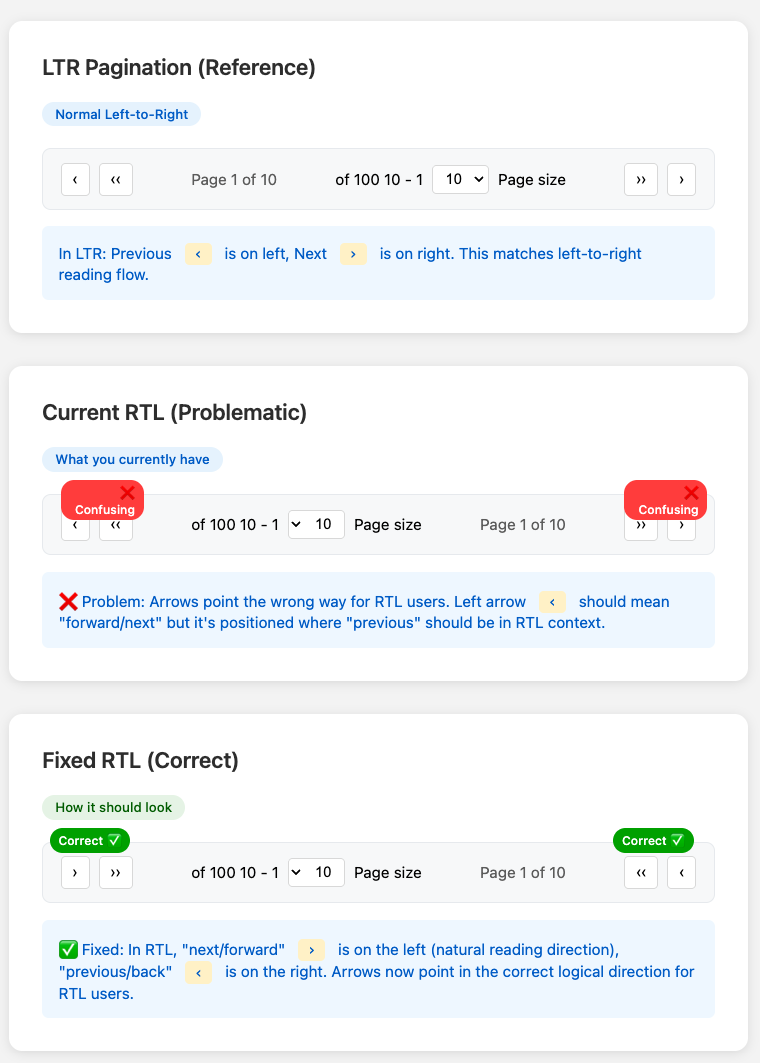
Task: Open page size dropdown in Fixed RTL section
Action: tap(316, 872)
